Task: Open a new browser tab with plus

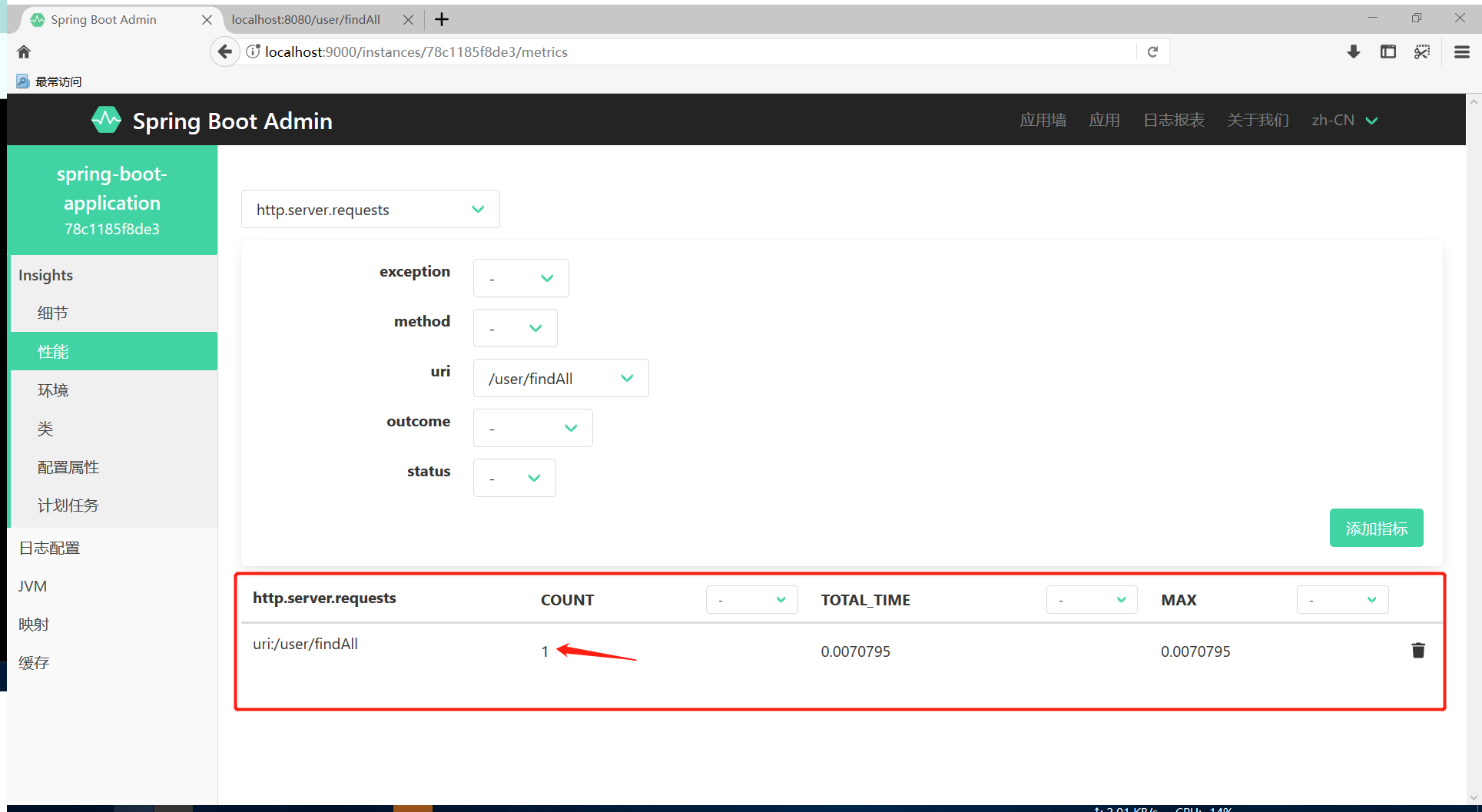Action: pos(442,19)
